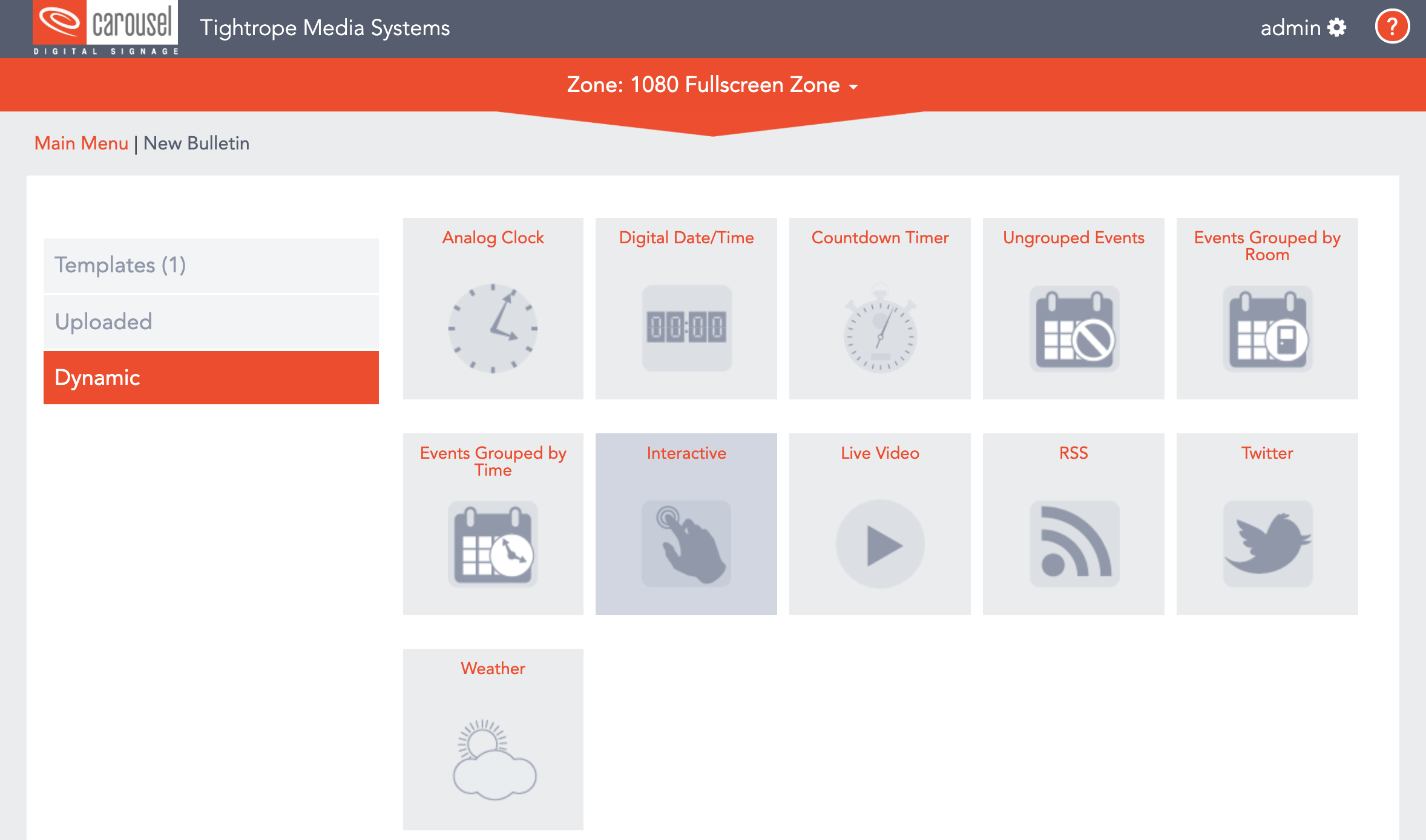Click the Carousel Digital Signage logo

(x=106, y=28)
